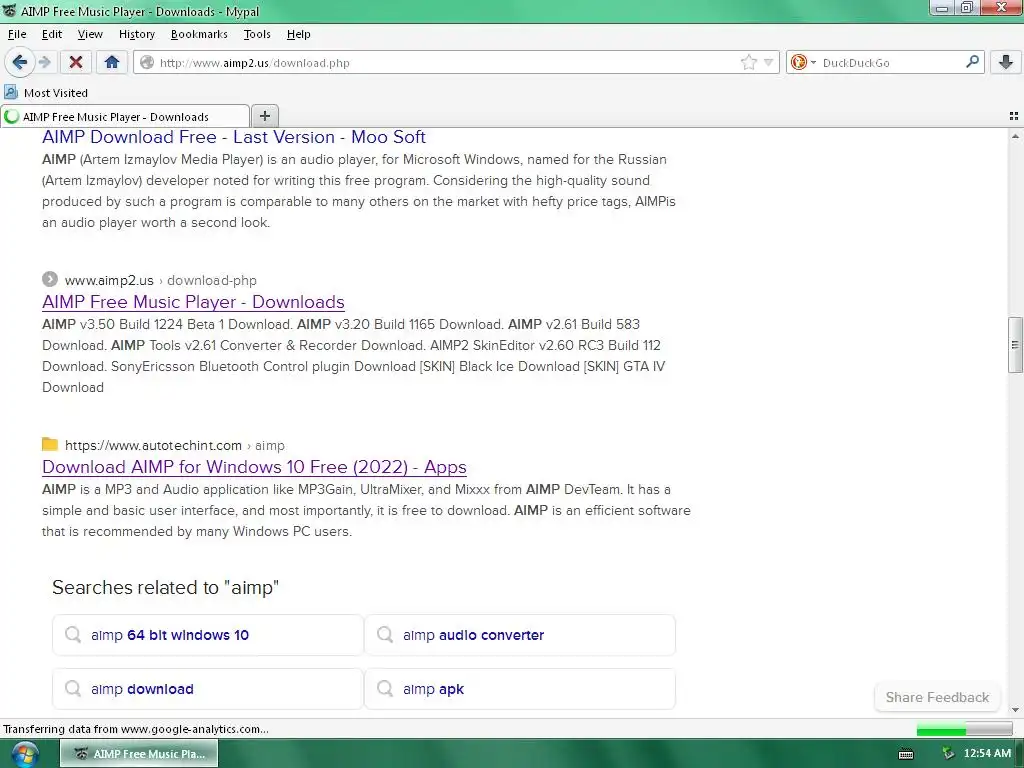
Task: Click the Transferring data status bar text
Action: [x=136, y=729]
